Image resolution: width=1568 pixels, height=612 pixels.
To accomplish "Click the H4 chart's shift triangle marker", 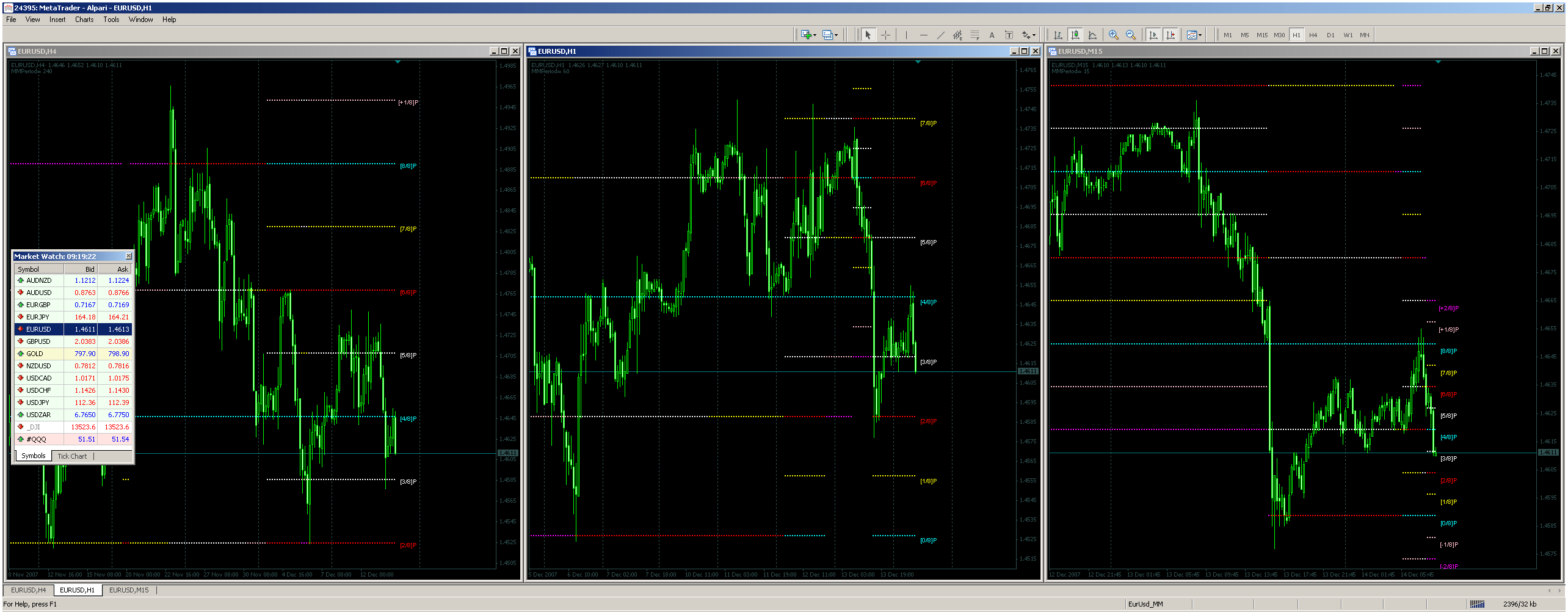I will 397,62.
